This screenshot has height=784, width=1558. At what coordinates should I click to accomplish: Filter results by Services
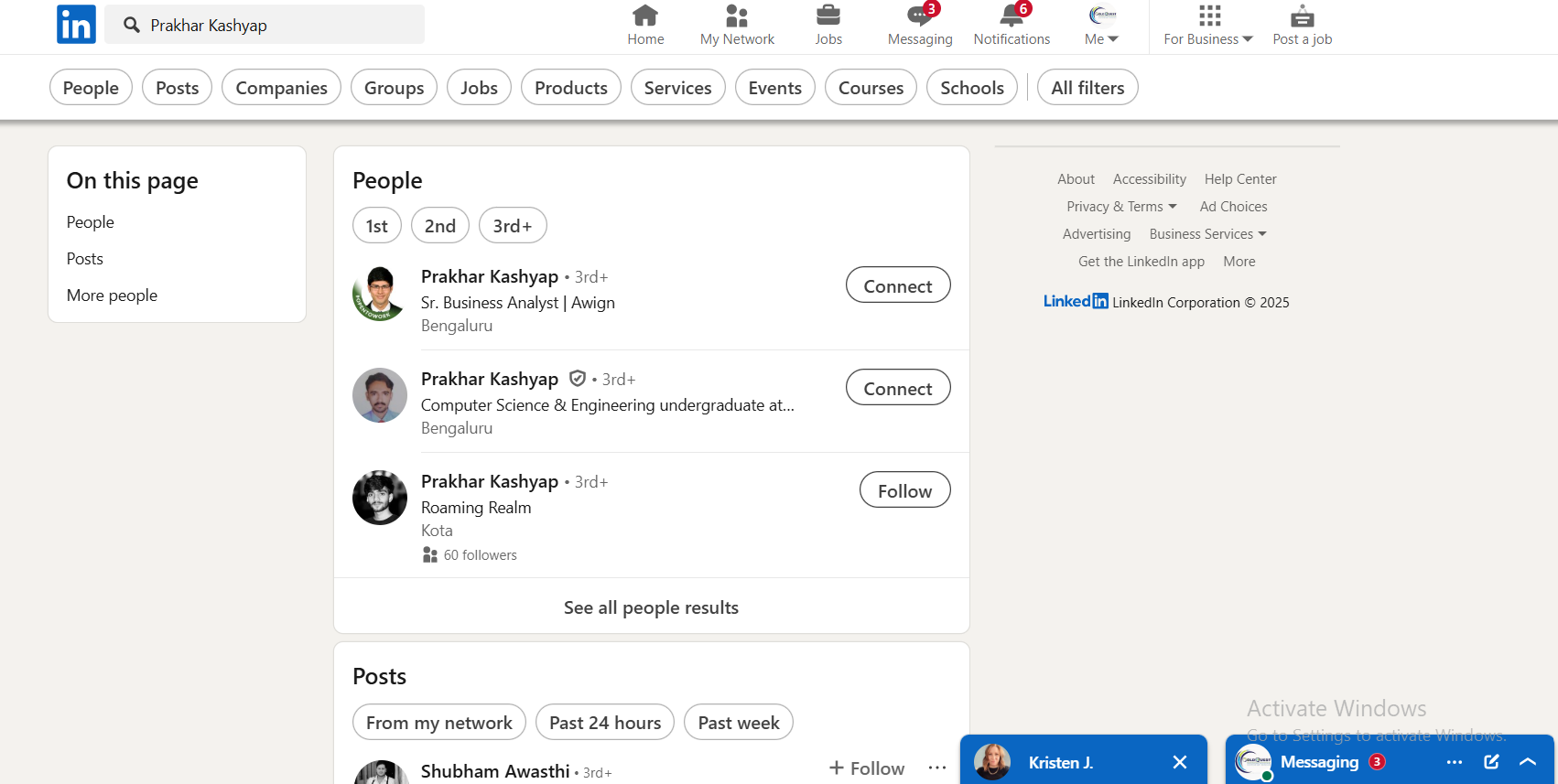678,88
